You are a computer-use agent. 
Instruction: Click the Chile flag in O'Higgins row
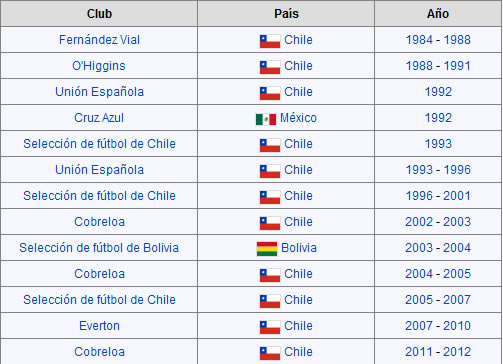click(270, 67)
